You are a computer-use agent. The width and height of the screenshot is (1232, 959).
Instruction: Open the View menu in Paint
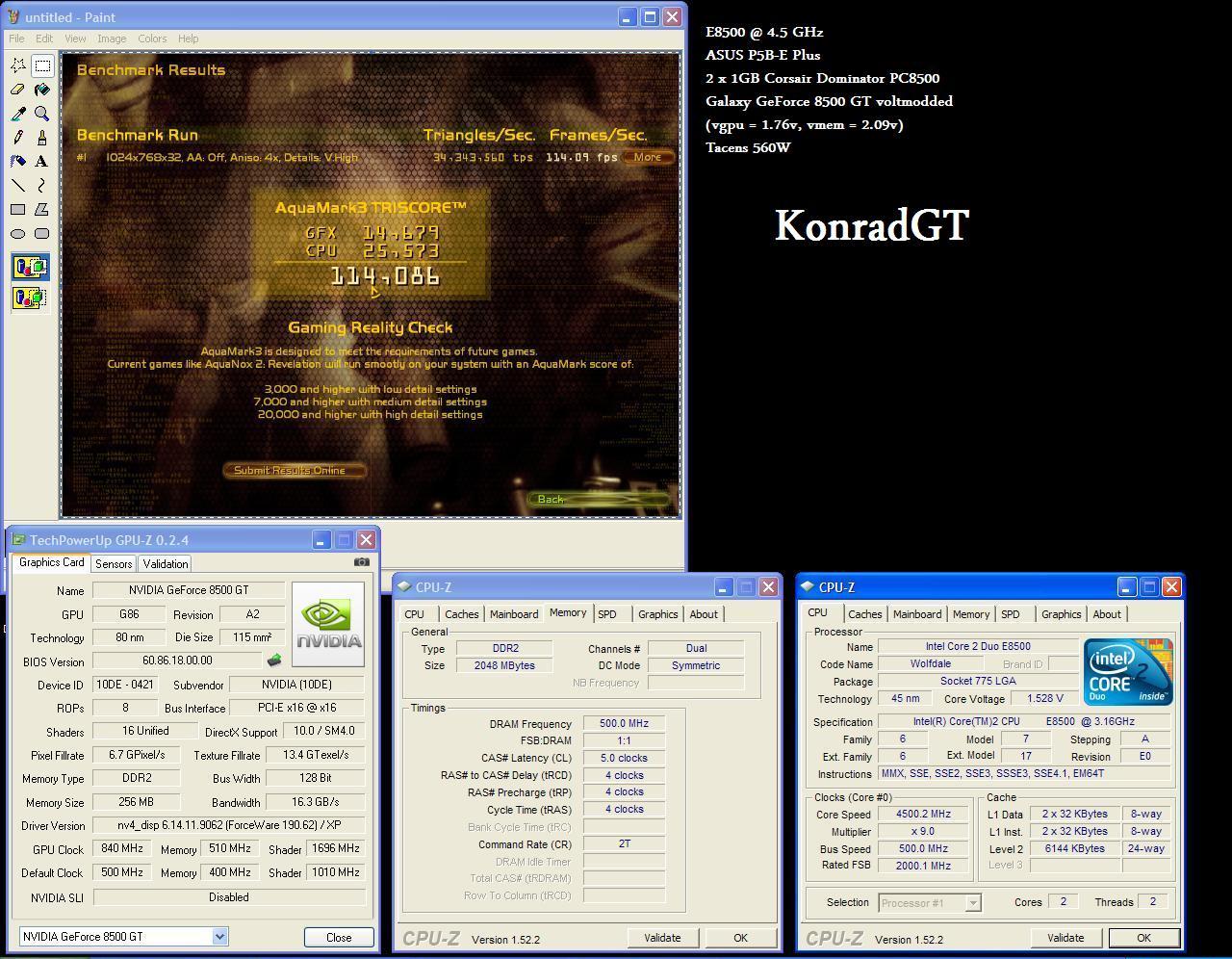pos(75,39)
